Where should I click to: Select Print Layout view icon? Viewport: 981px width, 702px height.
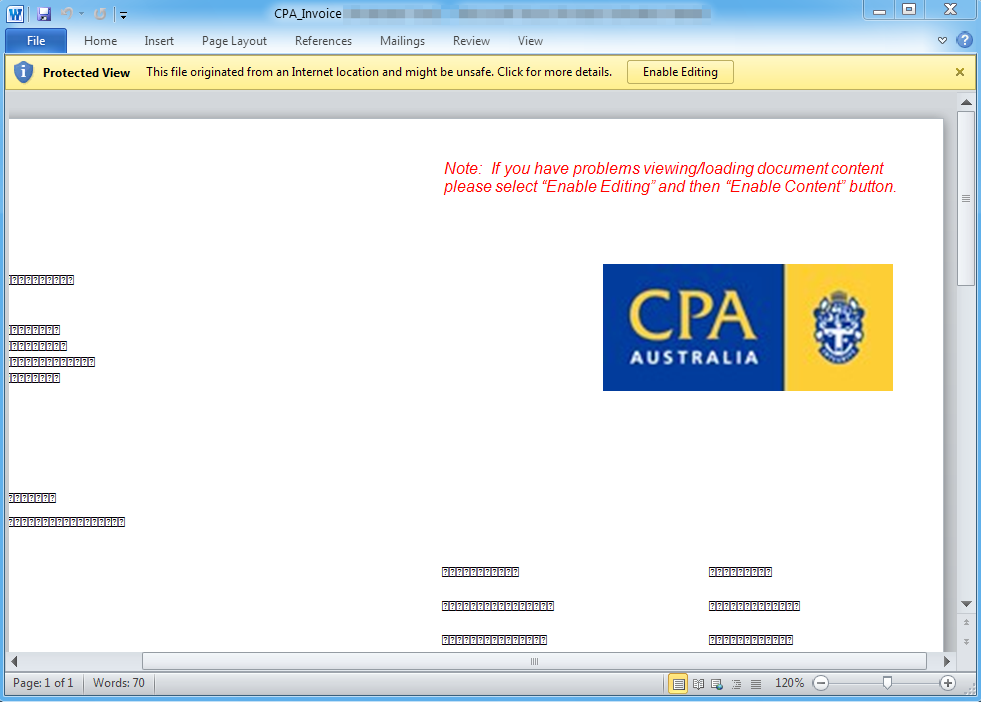678,684
